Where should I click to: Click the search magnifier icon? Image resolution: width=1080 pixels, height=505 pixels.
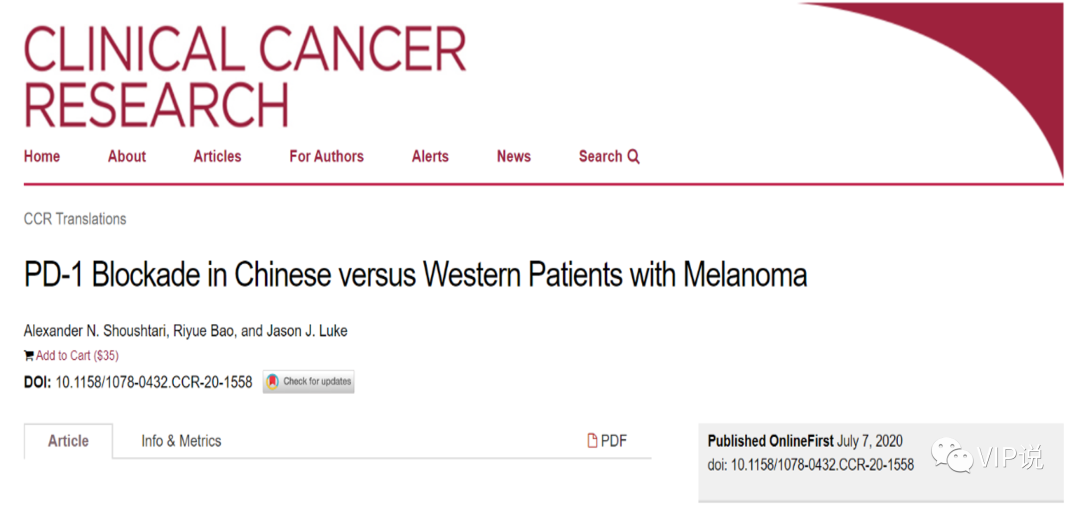[x=633, y=157]
